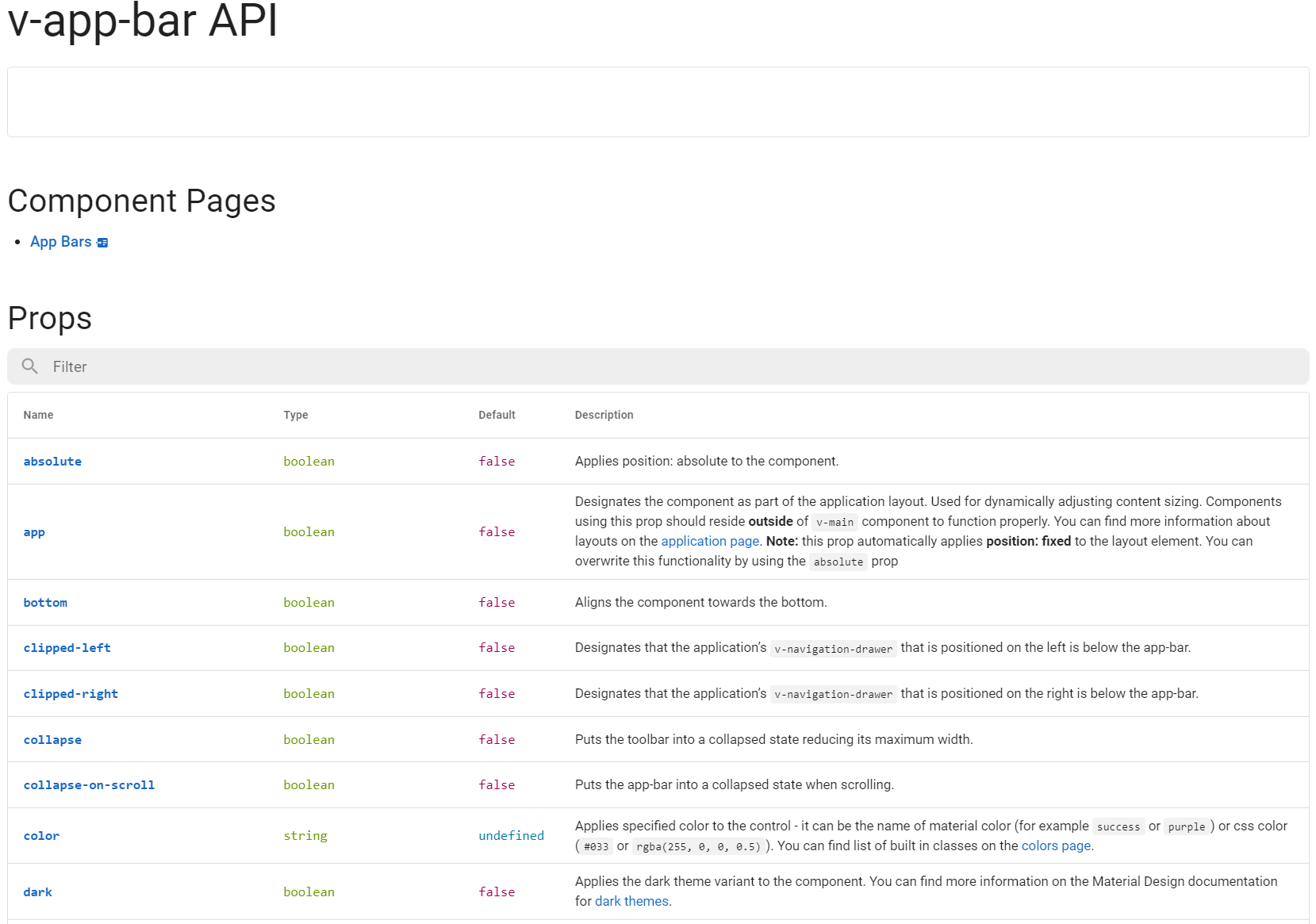Click the Default column header

(497, 415)
